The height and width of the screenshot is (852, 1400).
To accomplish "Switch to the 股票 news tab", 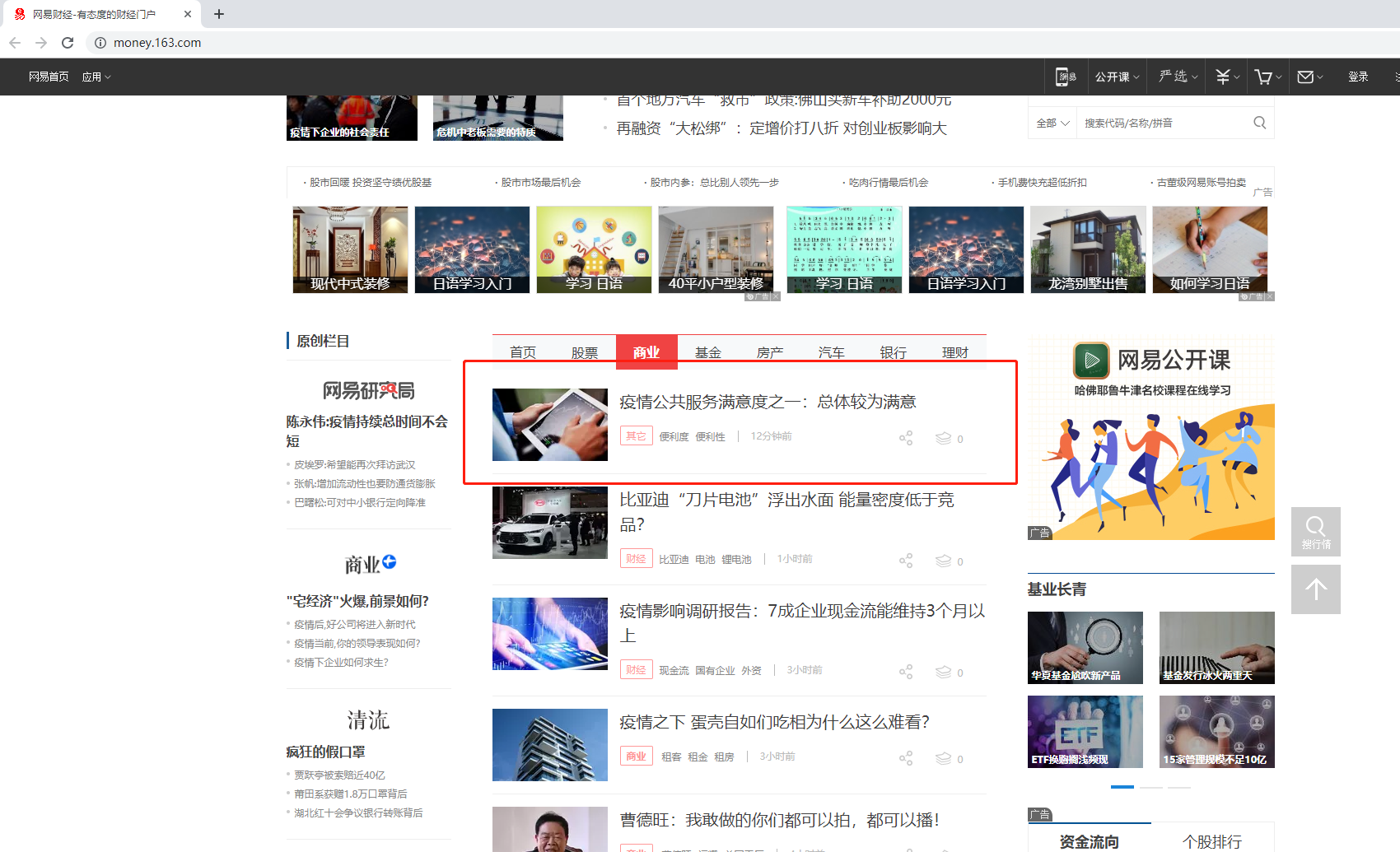I will click(x=585, y=352).
